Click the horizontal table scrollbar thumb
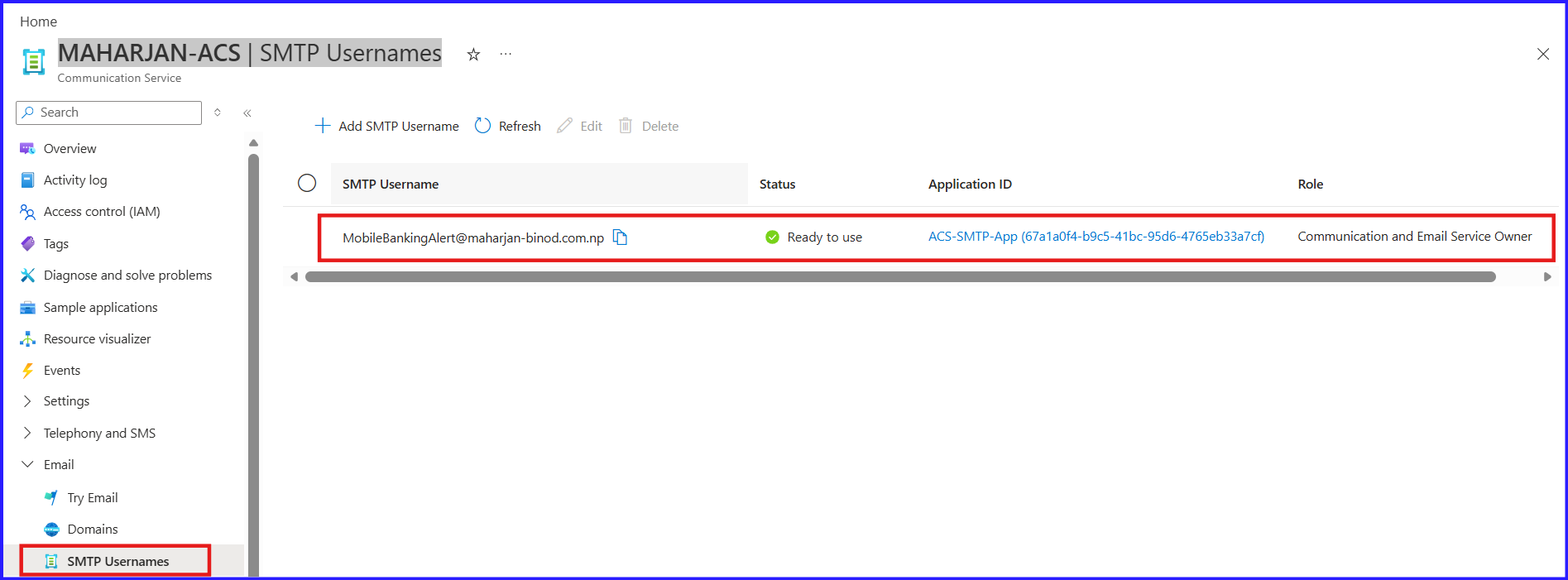Screen dimensions: 1568x580 point(900,277)
